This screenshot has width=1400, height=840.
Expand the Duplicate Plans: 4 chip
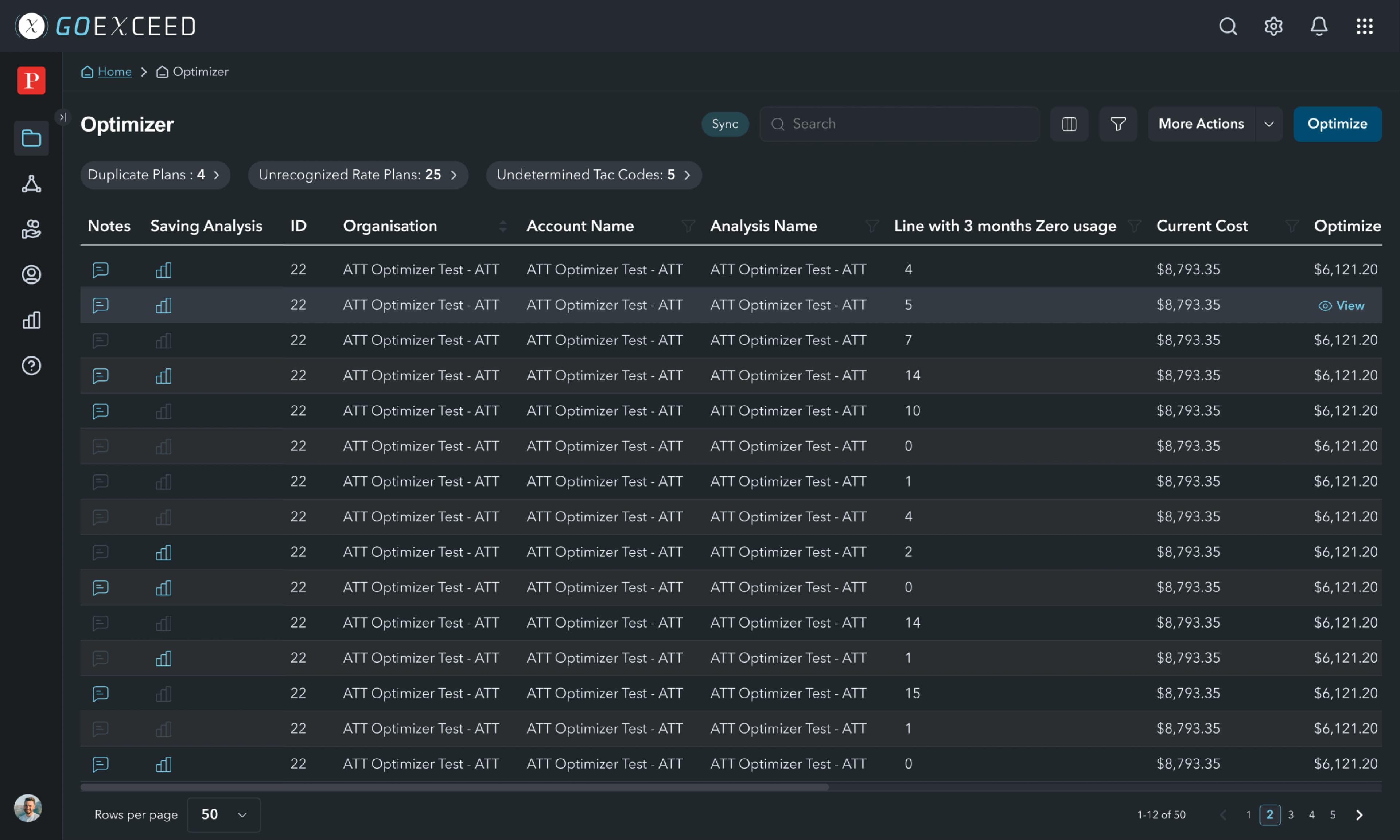point(155,175)
